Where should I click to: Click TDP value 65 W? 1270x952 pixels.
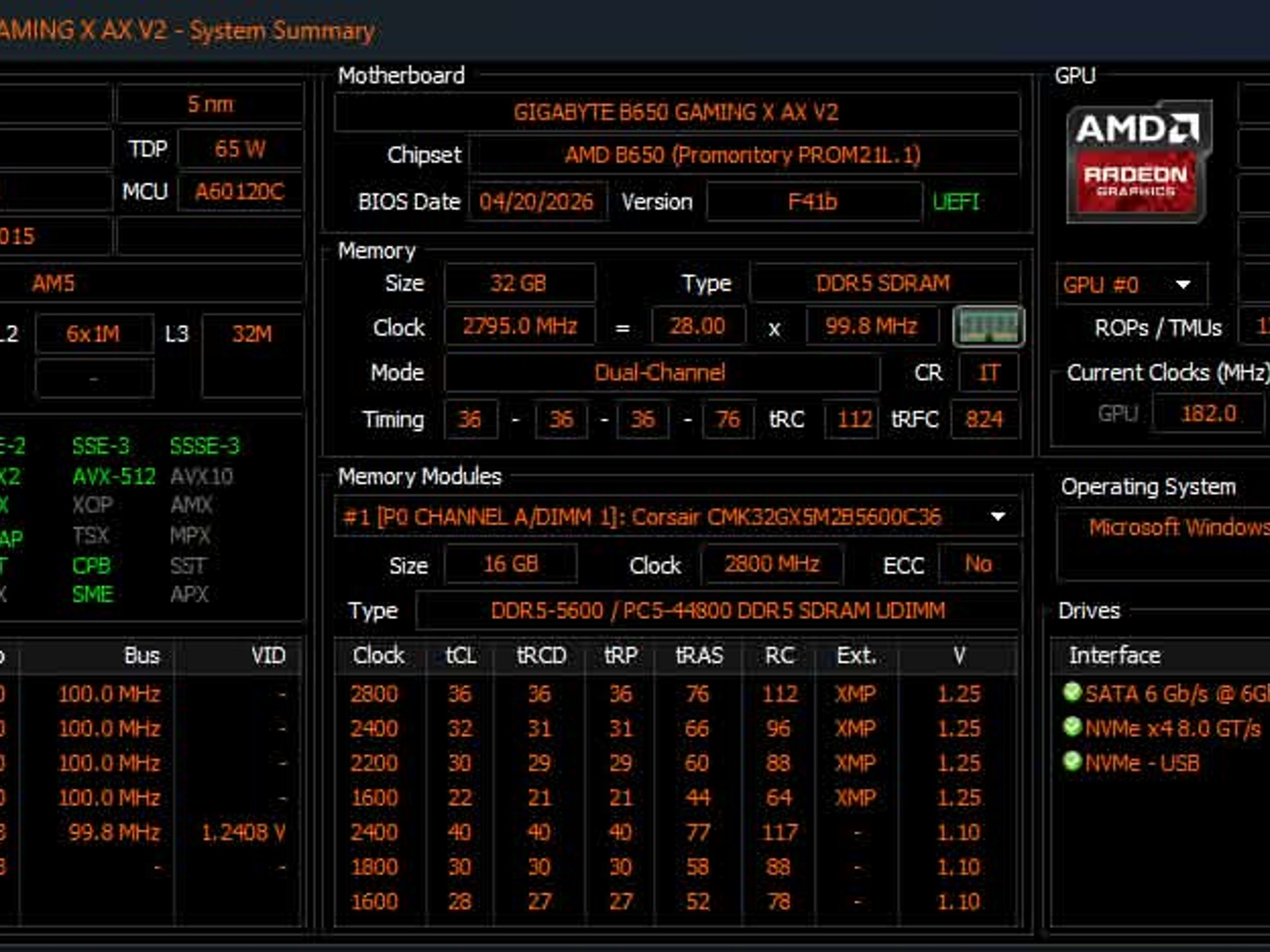coord(240,149)
